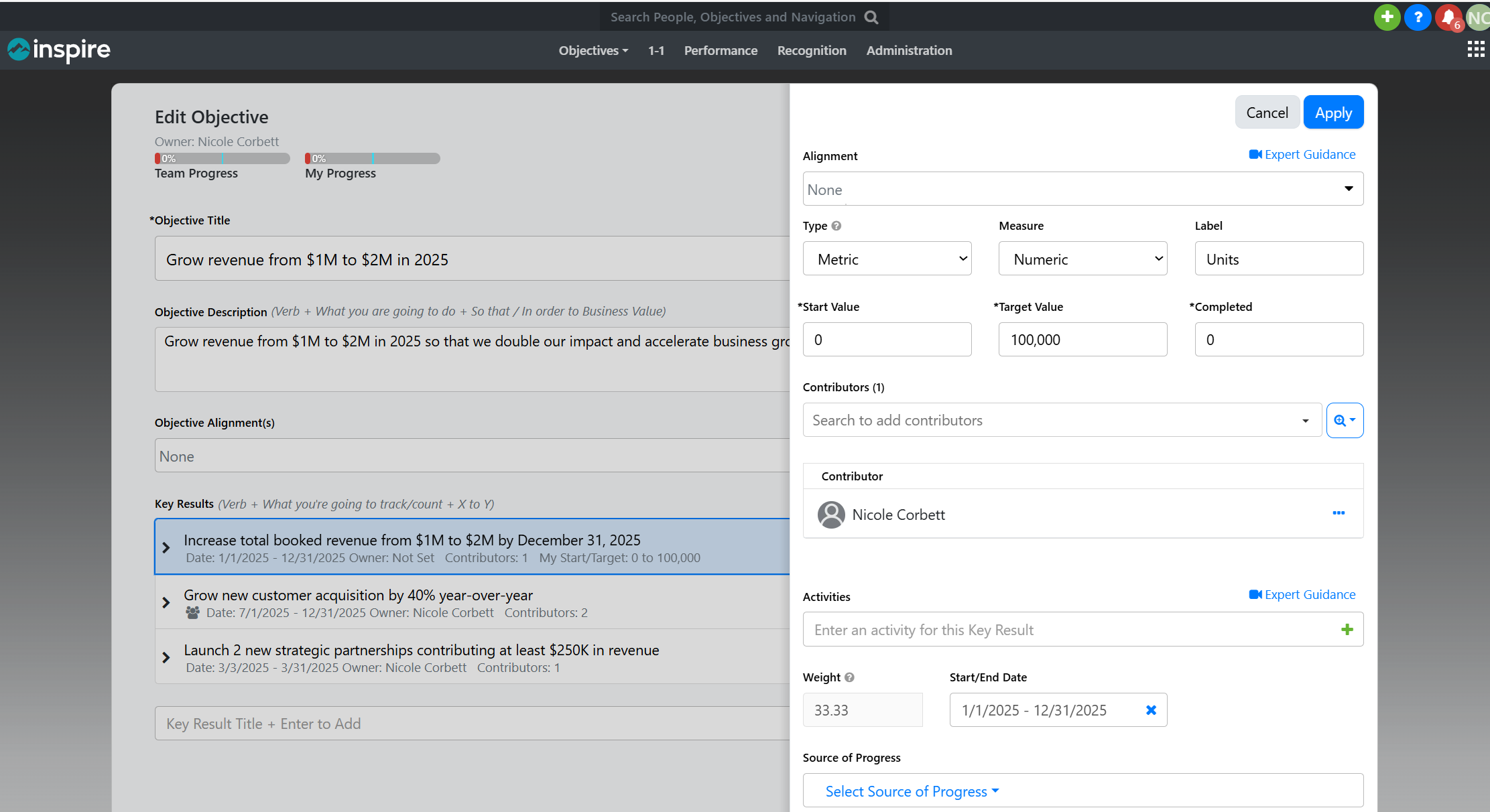Viewport: 1490px width, 812px height.
Task: Click the Type help question icon
Action: click(836, 226)
